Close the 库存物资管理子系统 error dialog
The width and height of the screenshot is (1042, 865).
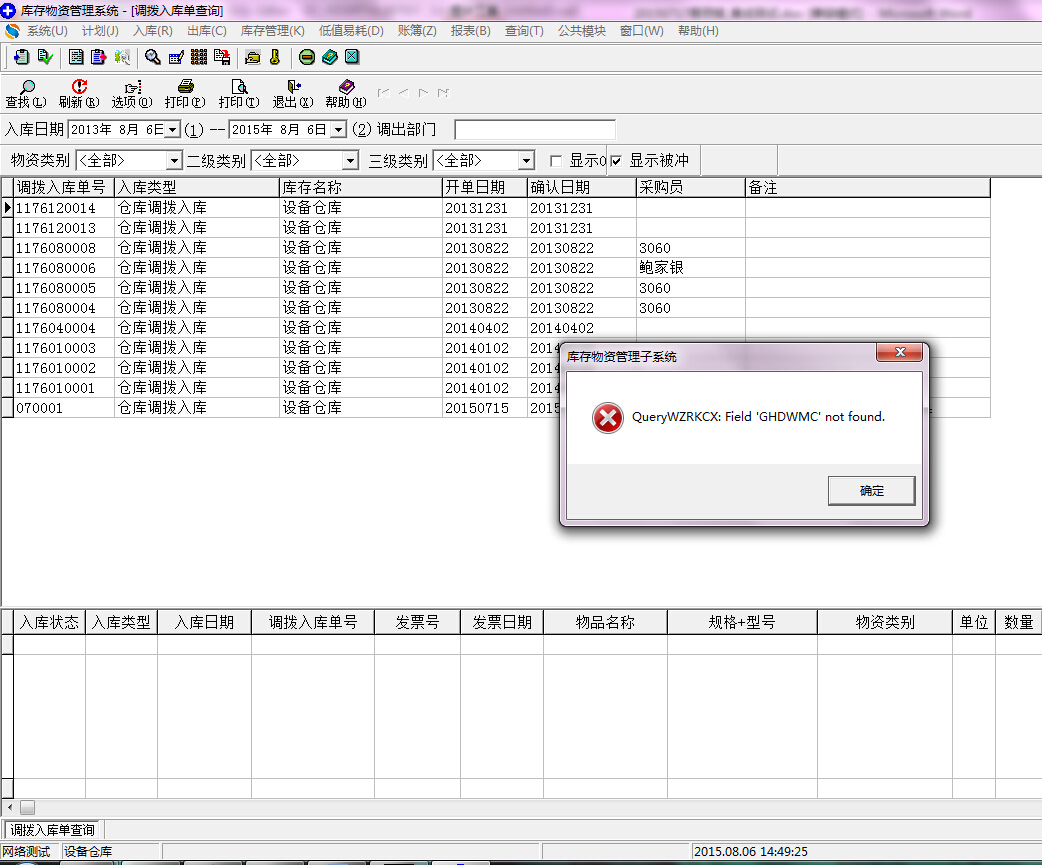[900, 352]
